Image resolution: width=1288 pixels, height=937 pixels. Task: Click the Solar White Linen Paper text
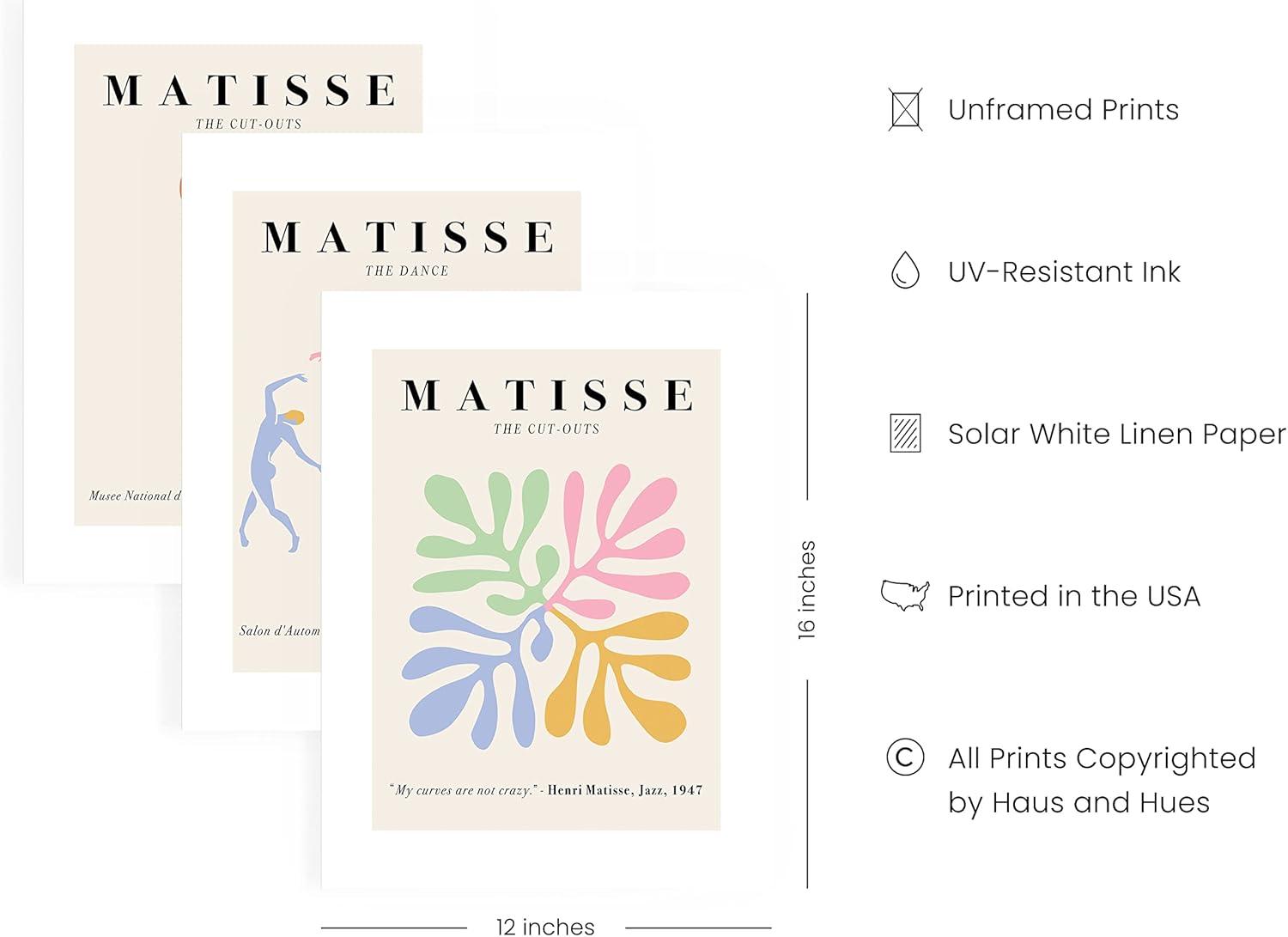click(1117, 435)
